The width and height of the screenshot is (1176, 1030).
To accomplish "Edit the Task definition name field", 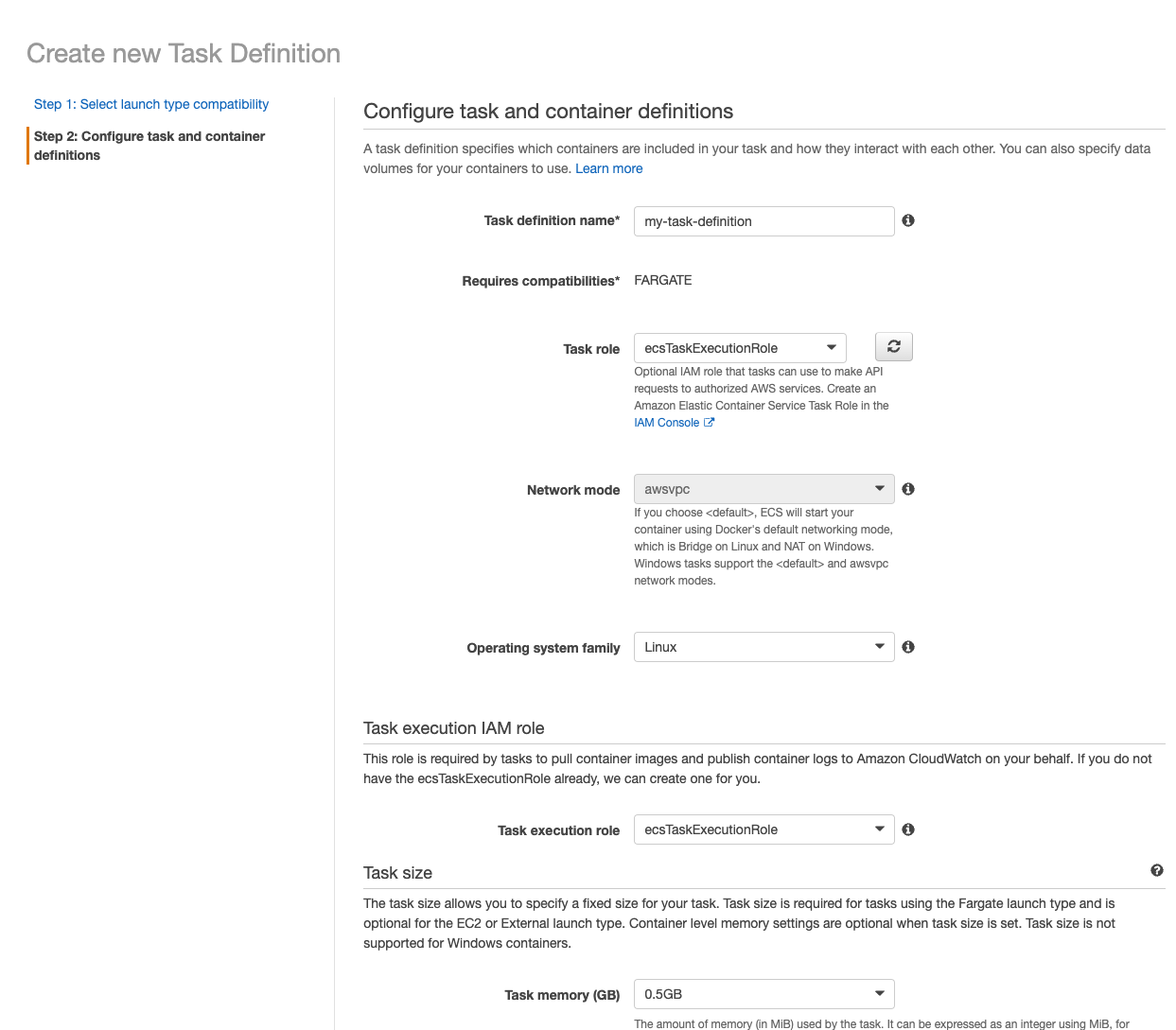I will click(x=764, y=220).
